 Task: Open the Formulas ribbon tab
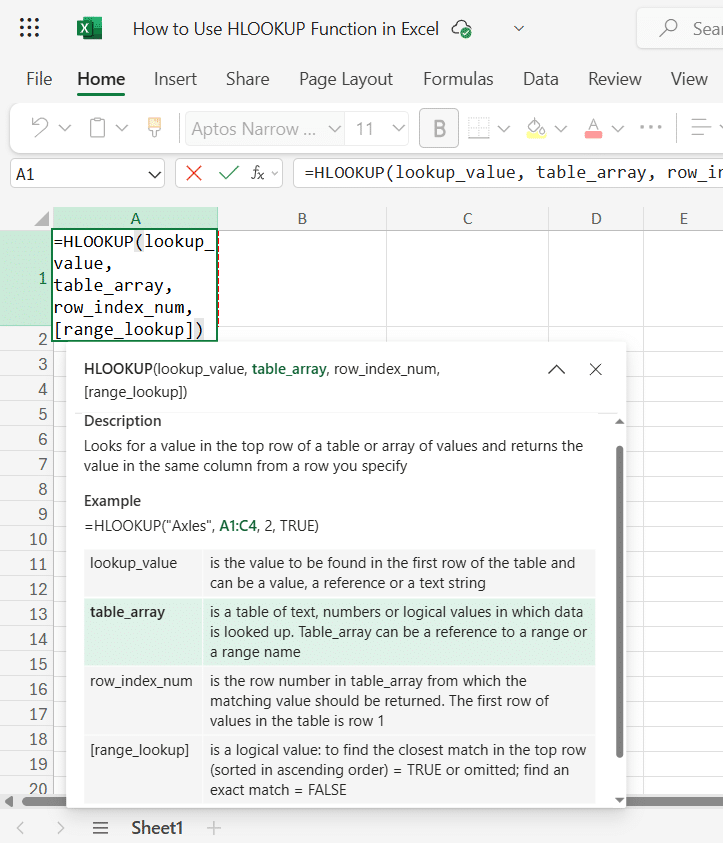[458, 79]
